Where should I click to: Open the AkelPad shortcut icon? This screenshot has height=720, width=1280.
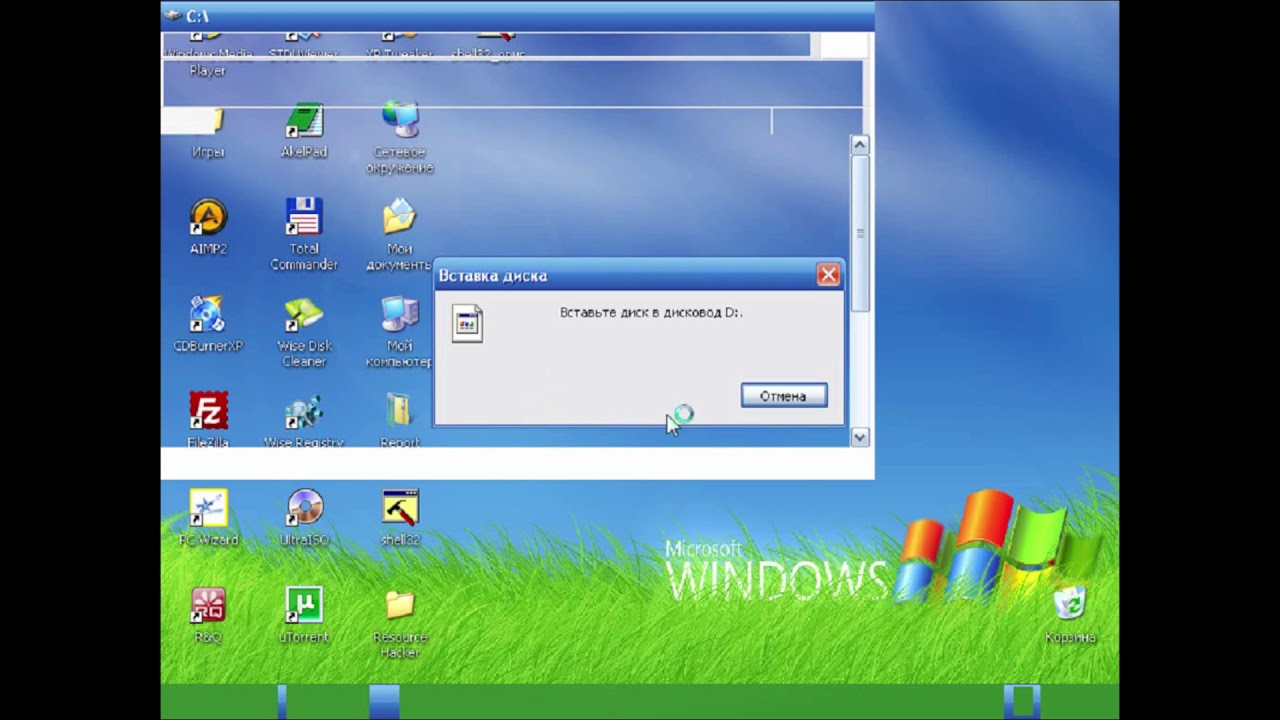coord(304,121)
